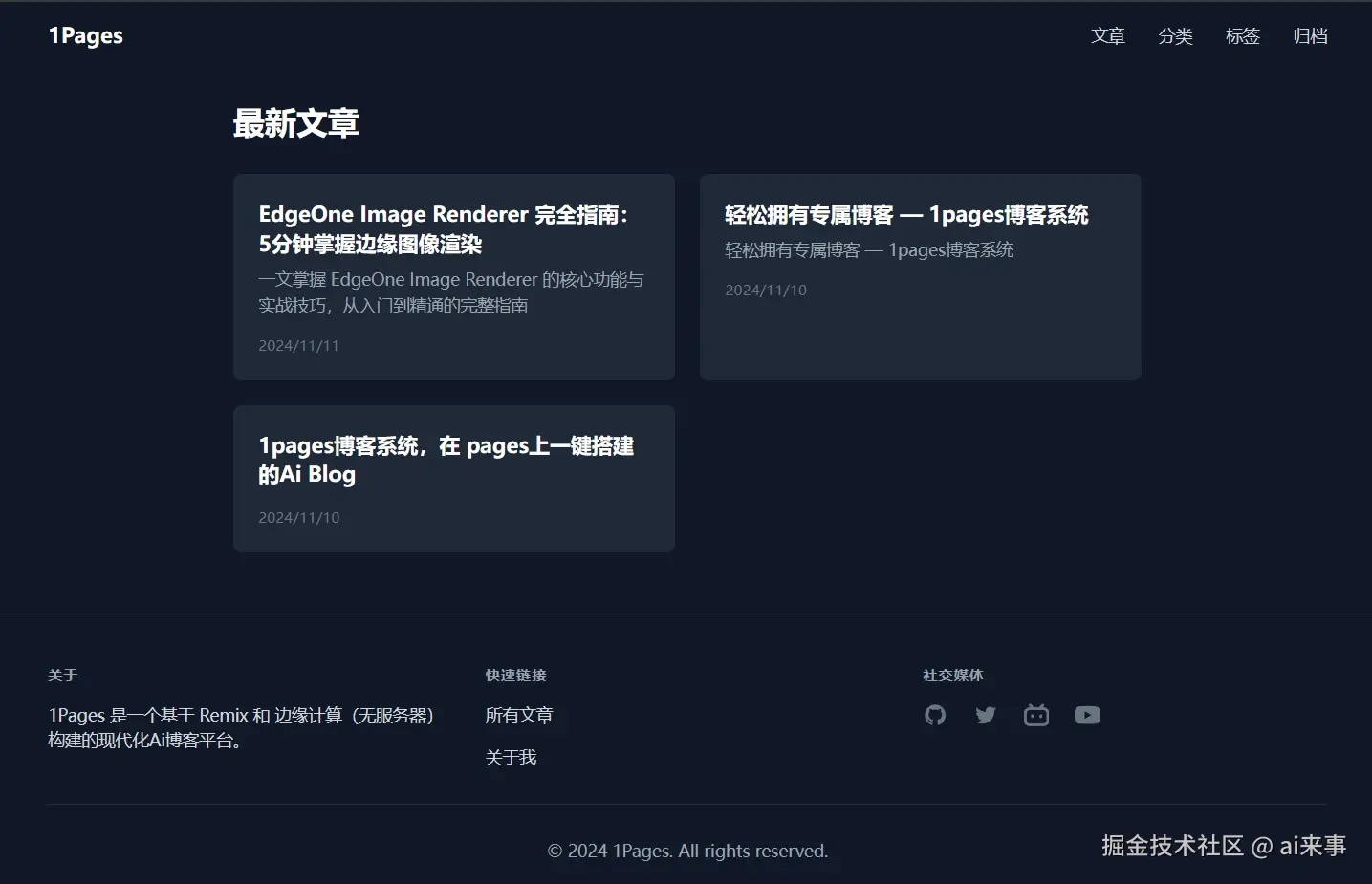This screenshot has width=1372, height=884.
Task: Click the 最新文章 heading
Action: pyautogui.click(x=296, y=123)
